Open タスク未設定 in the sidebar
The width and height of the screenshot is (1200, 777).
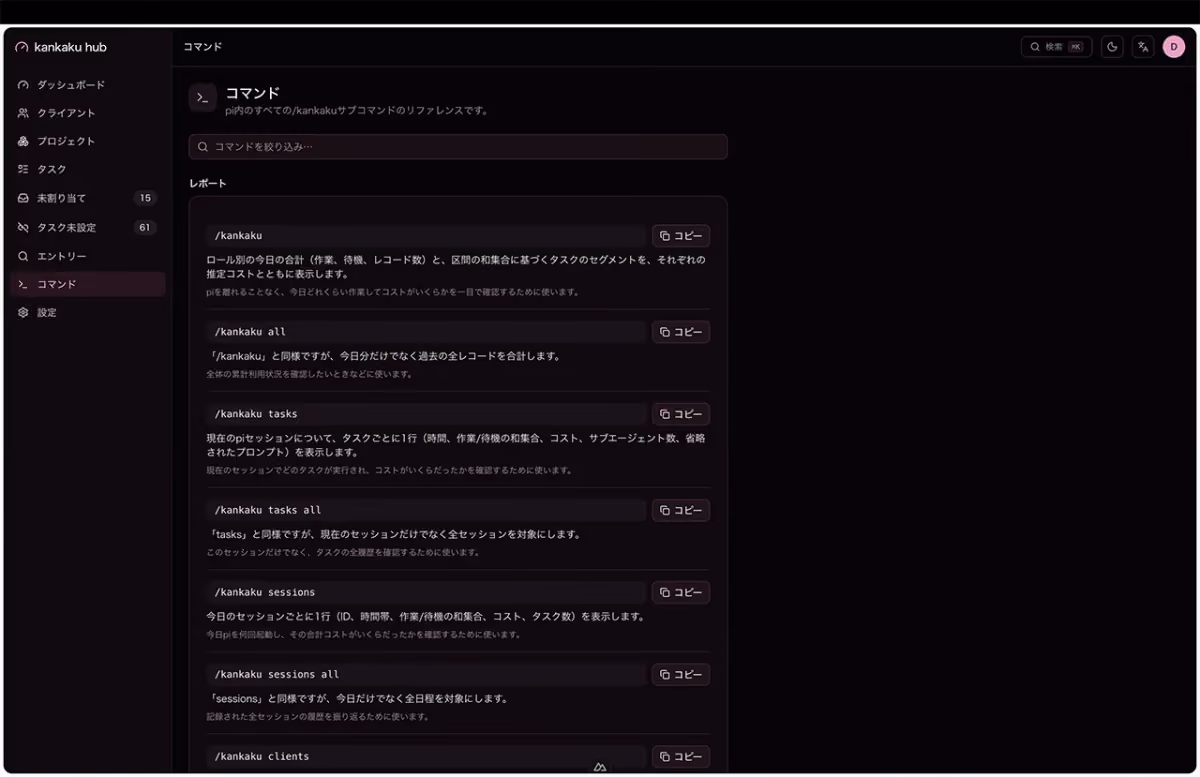coord(88,227)
